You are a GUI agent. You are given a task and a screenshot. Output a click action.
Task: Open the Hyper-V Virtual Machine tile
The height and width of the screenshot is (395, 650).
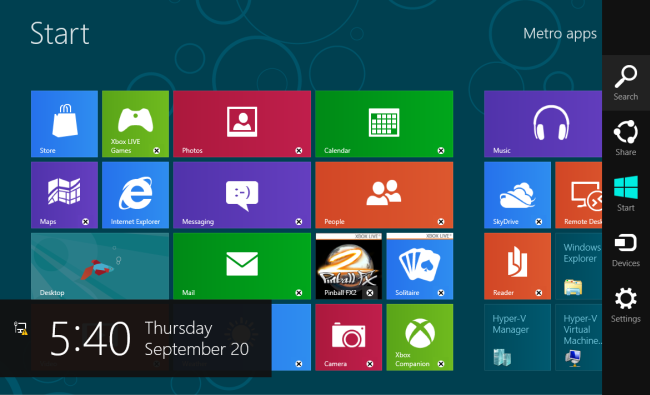click(579, 337)
